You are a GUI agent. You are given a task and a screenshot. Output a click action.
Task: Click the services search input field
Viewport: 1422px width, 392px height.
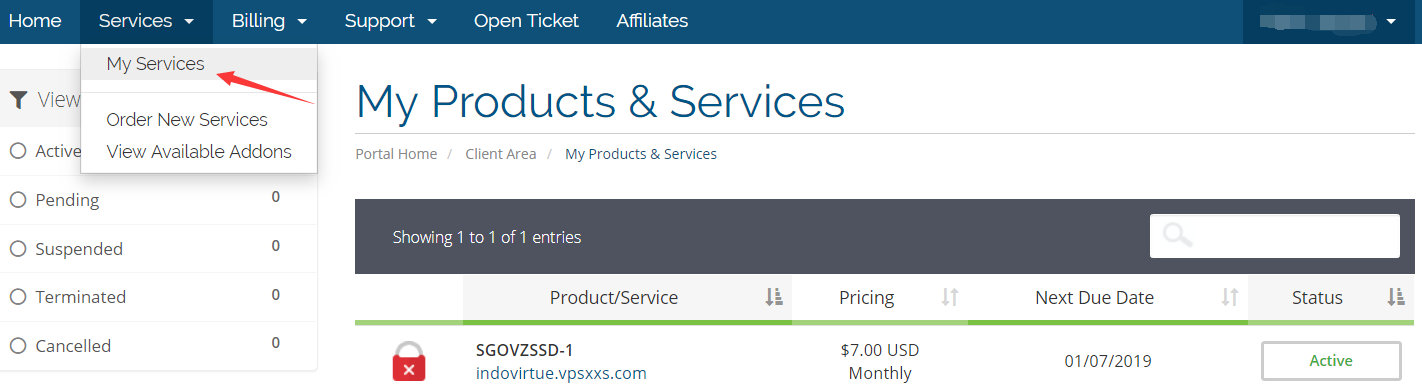click(x=1274, y=236)
